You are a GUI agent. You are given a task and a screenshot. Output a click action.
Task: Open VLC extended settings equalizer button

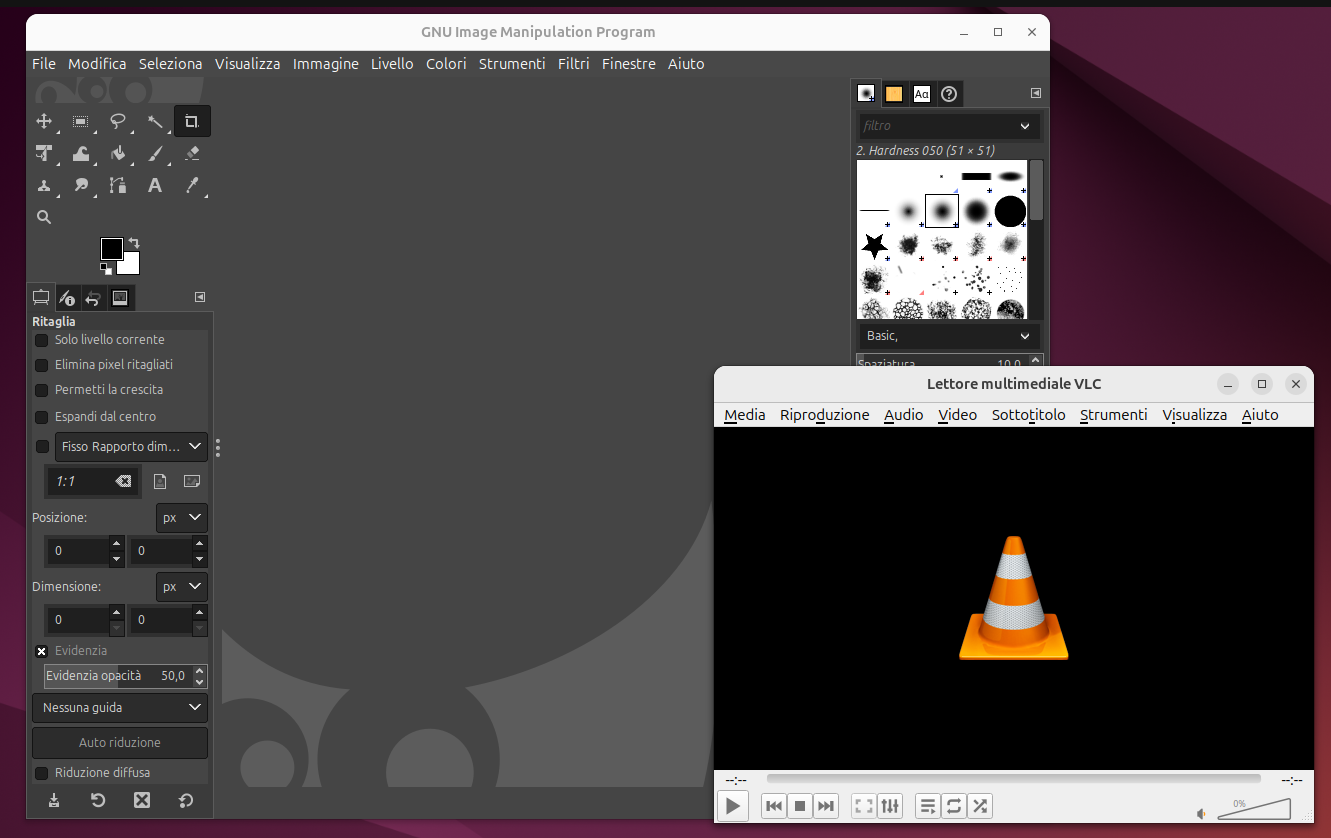coord(890,806)
